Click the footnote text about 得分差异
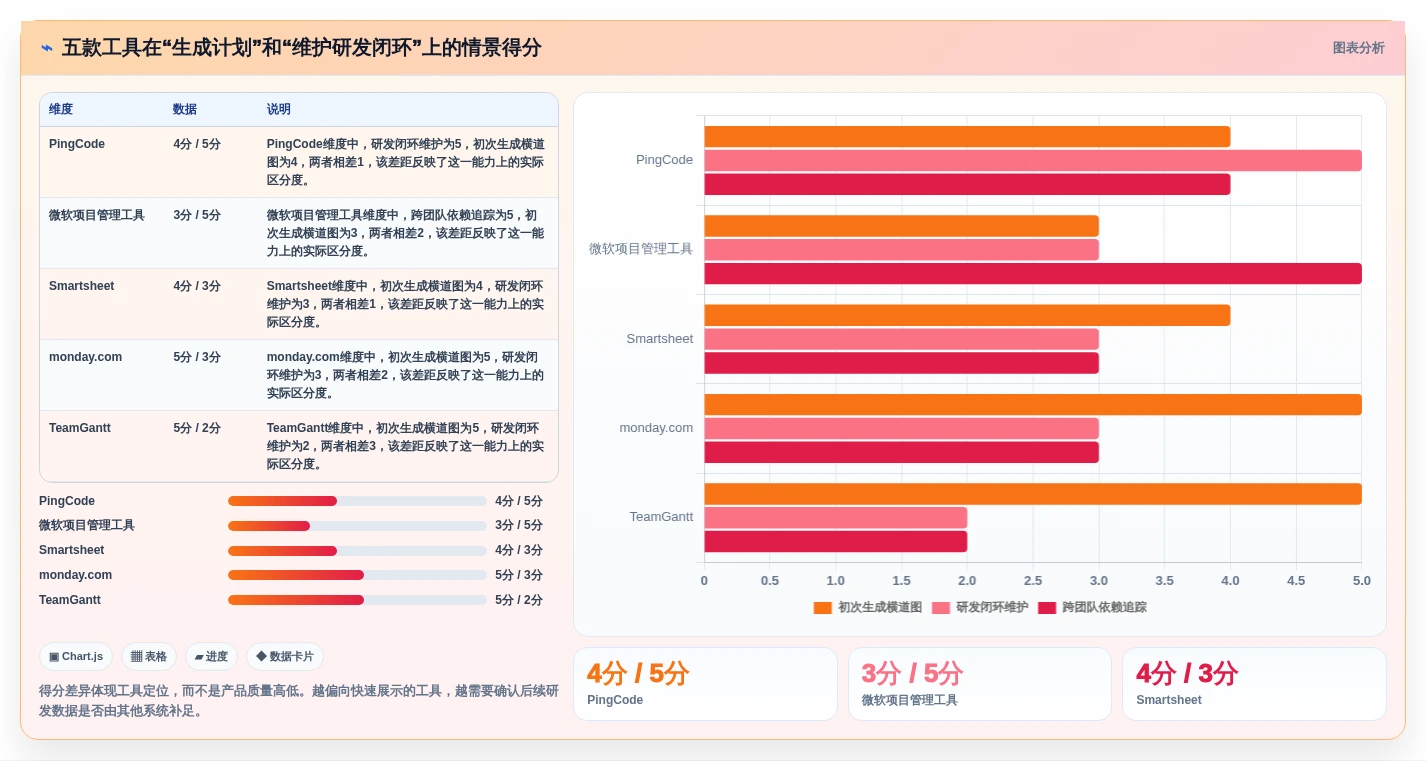Viewport: 1426px width, 761px height. pyautogui.click(x=299, y=701)
